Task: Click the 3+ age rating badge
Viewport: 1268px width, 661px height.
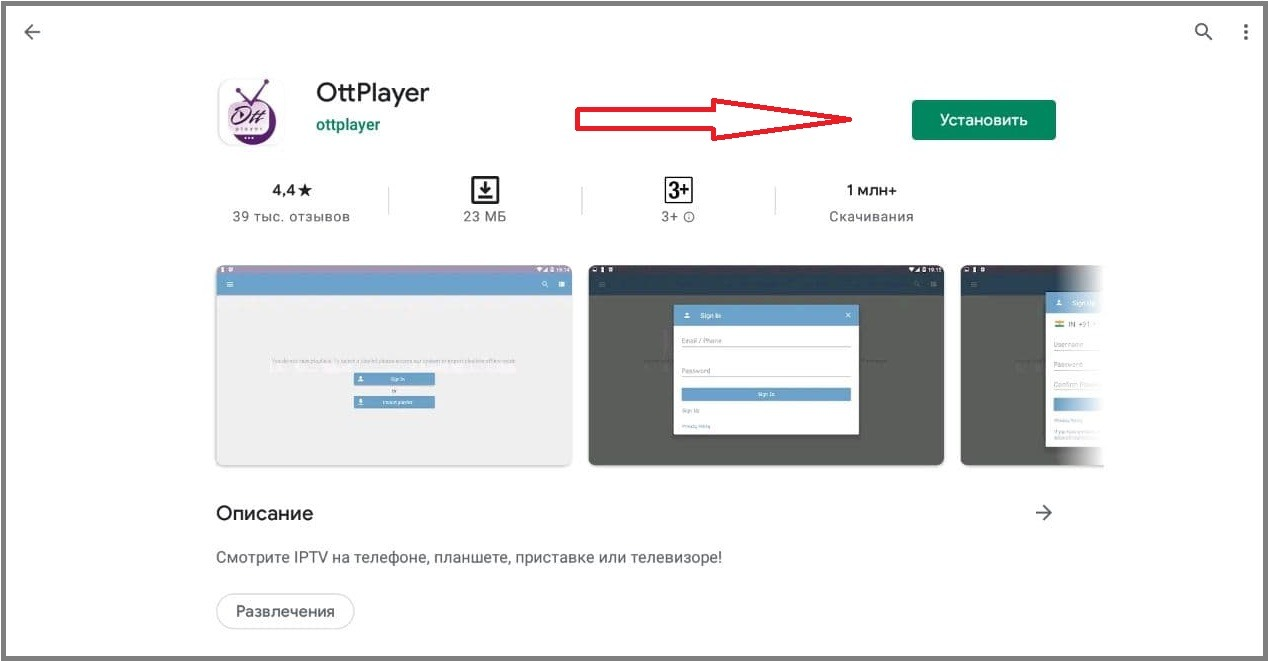Action: (679, 190)
